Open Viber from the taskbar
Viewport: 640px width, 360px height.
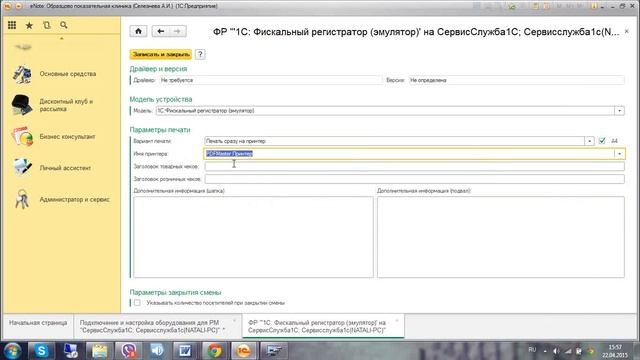(x=128, y=351)
